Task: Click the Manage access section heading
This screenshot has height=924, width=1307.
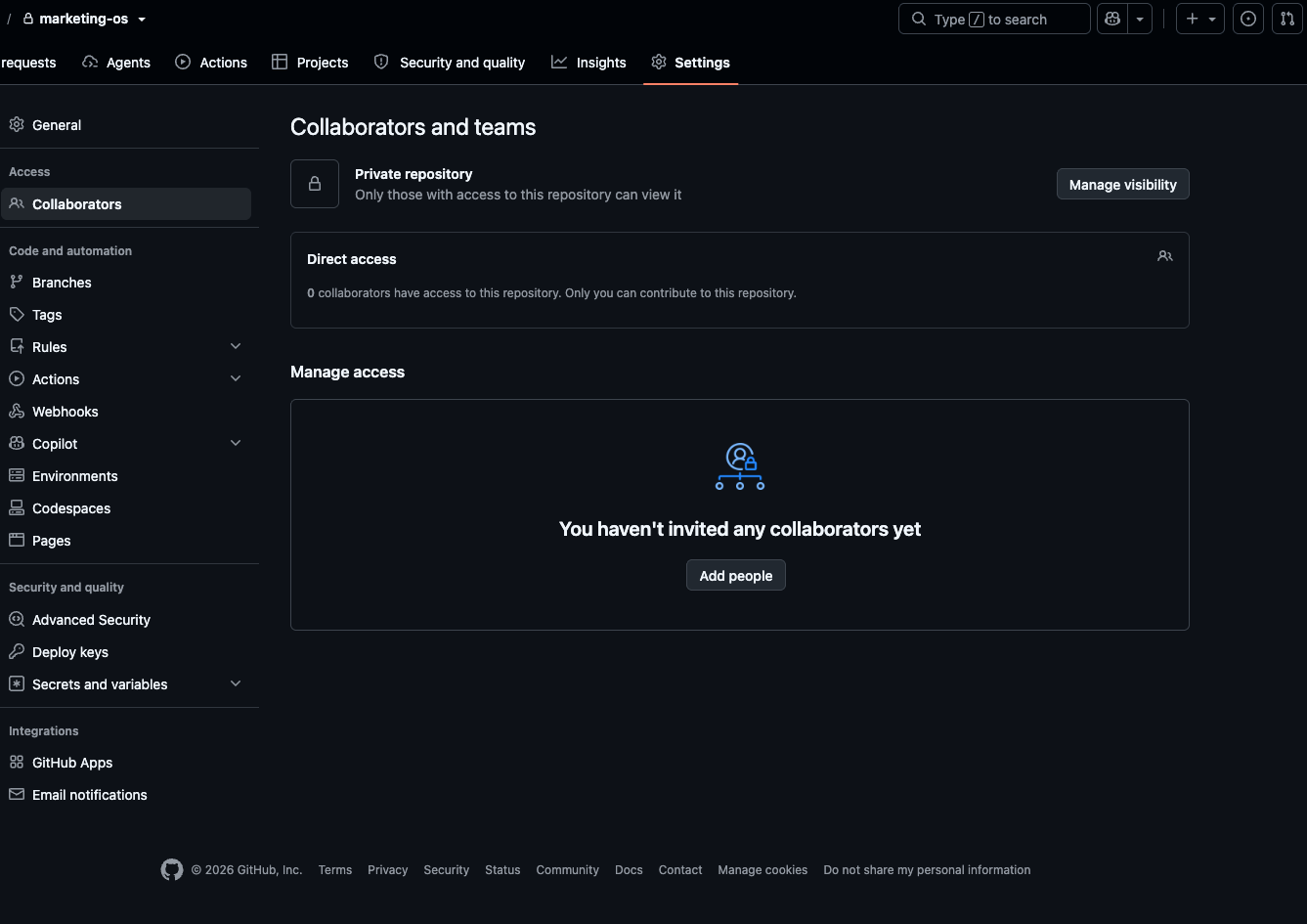Action: point(347,373)
